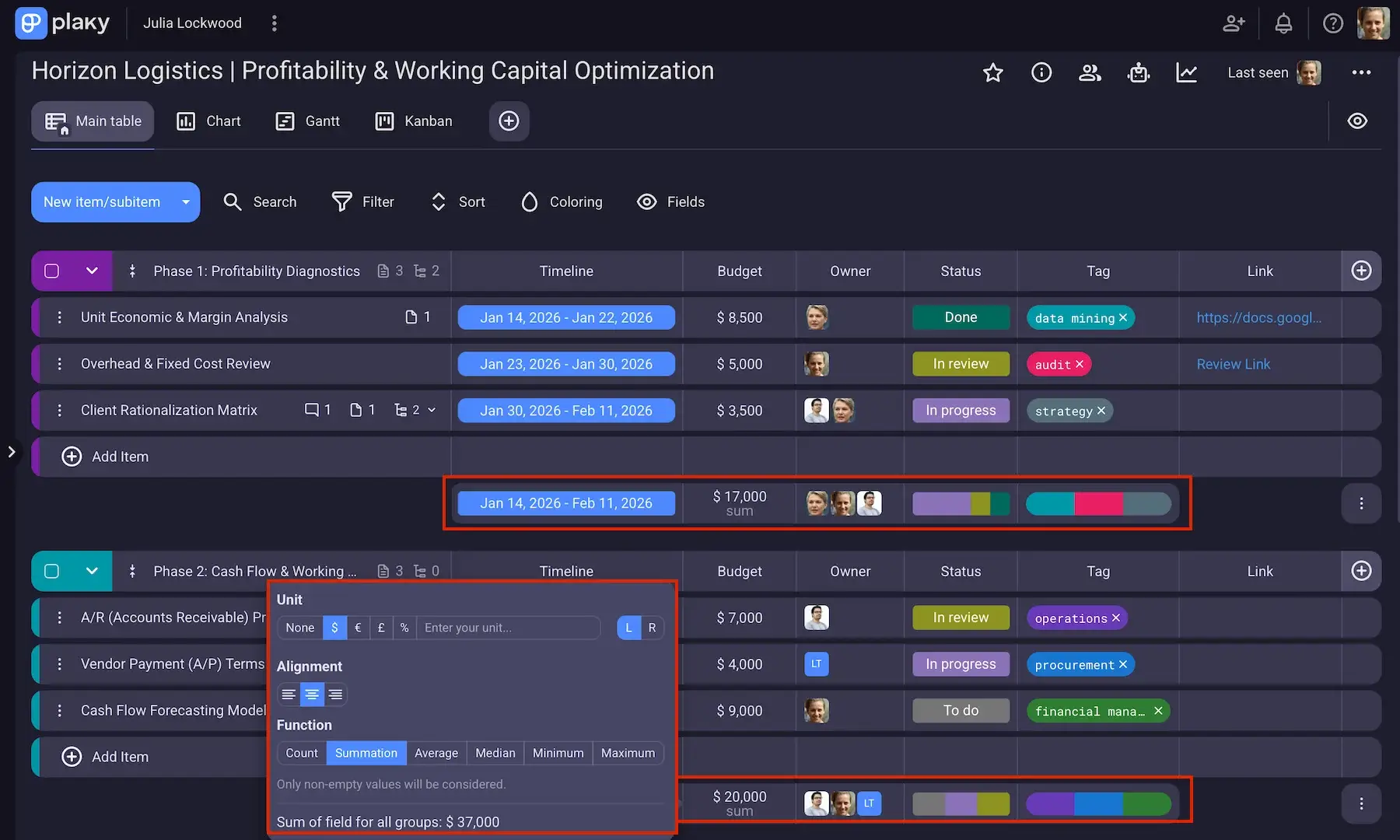Screen dimensions: 1400x840
Task: Open board members icon
Action: point(1090,73)
